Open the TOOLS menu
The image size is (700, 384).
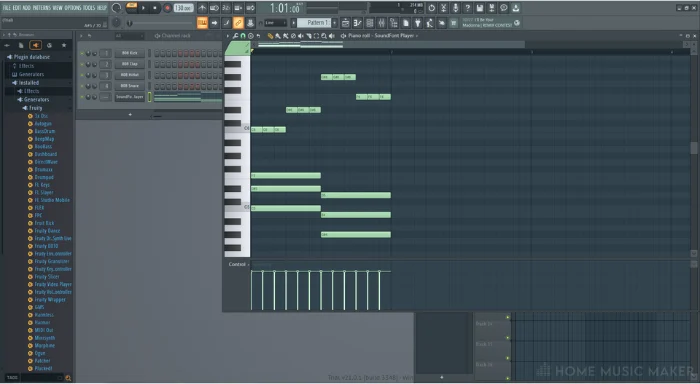89,8
